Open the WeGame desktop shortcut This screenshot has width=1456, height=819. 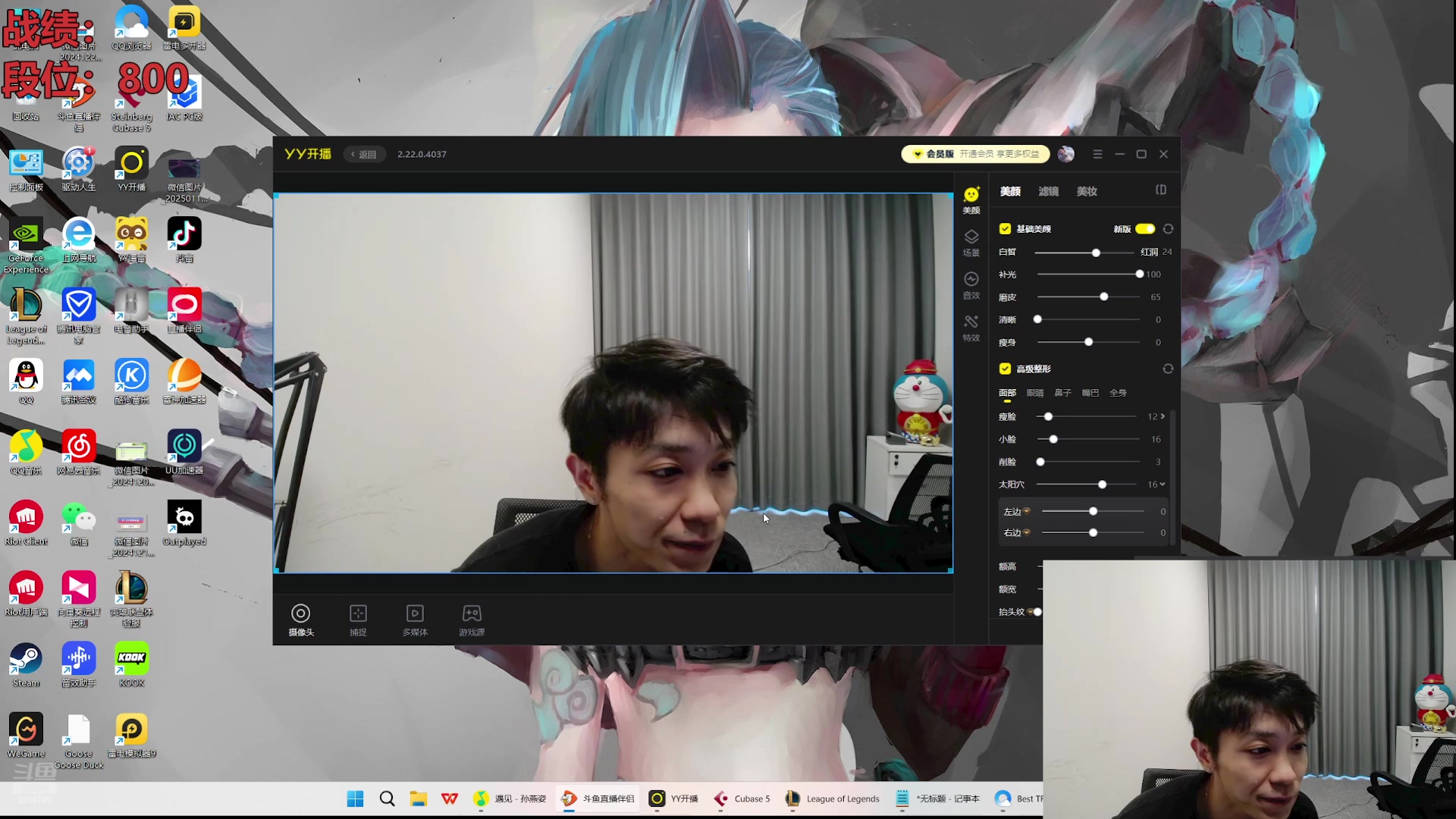(x=27, y=736)
